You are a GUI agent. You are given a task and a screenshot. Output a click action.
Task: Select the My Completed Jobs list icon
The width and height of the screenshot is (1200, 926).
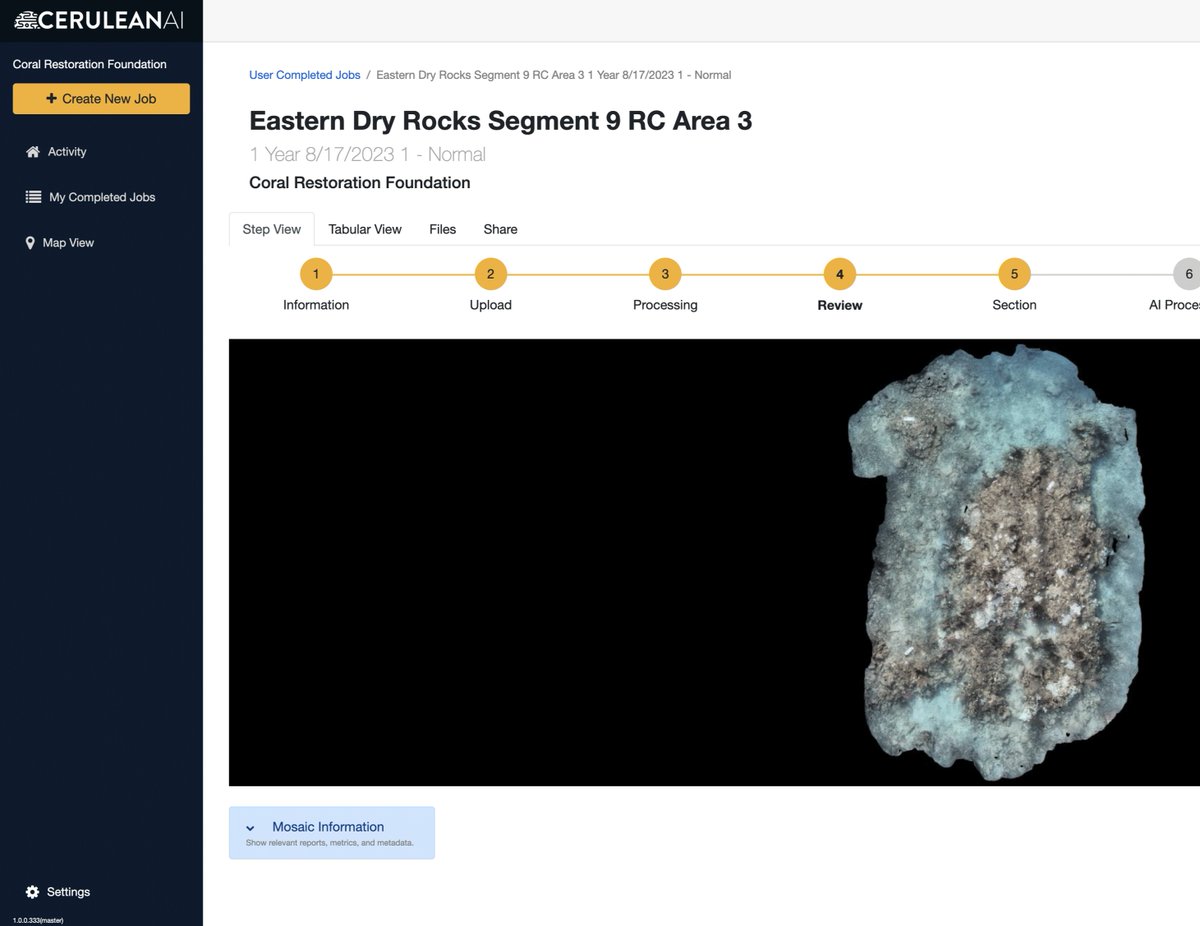pos(33,197)
